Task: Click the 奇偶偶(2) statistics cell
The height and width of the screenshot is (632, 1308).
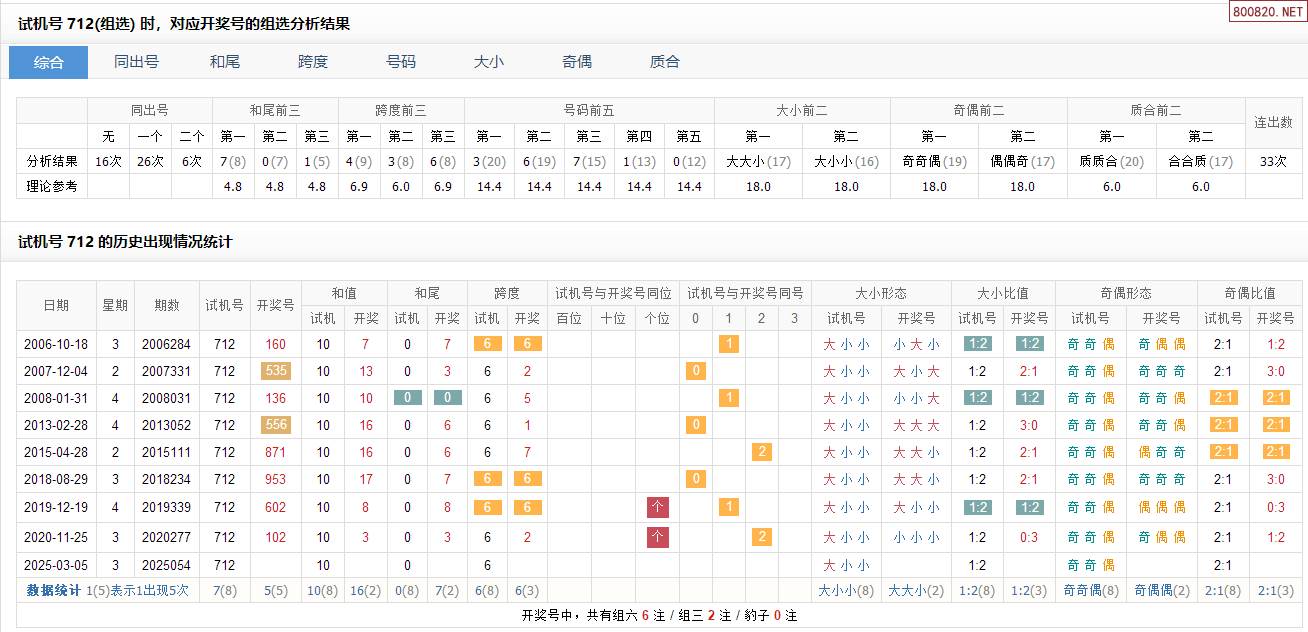Action: pyautogui.click(x=1162, y=590)
